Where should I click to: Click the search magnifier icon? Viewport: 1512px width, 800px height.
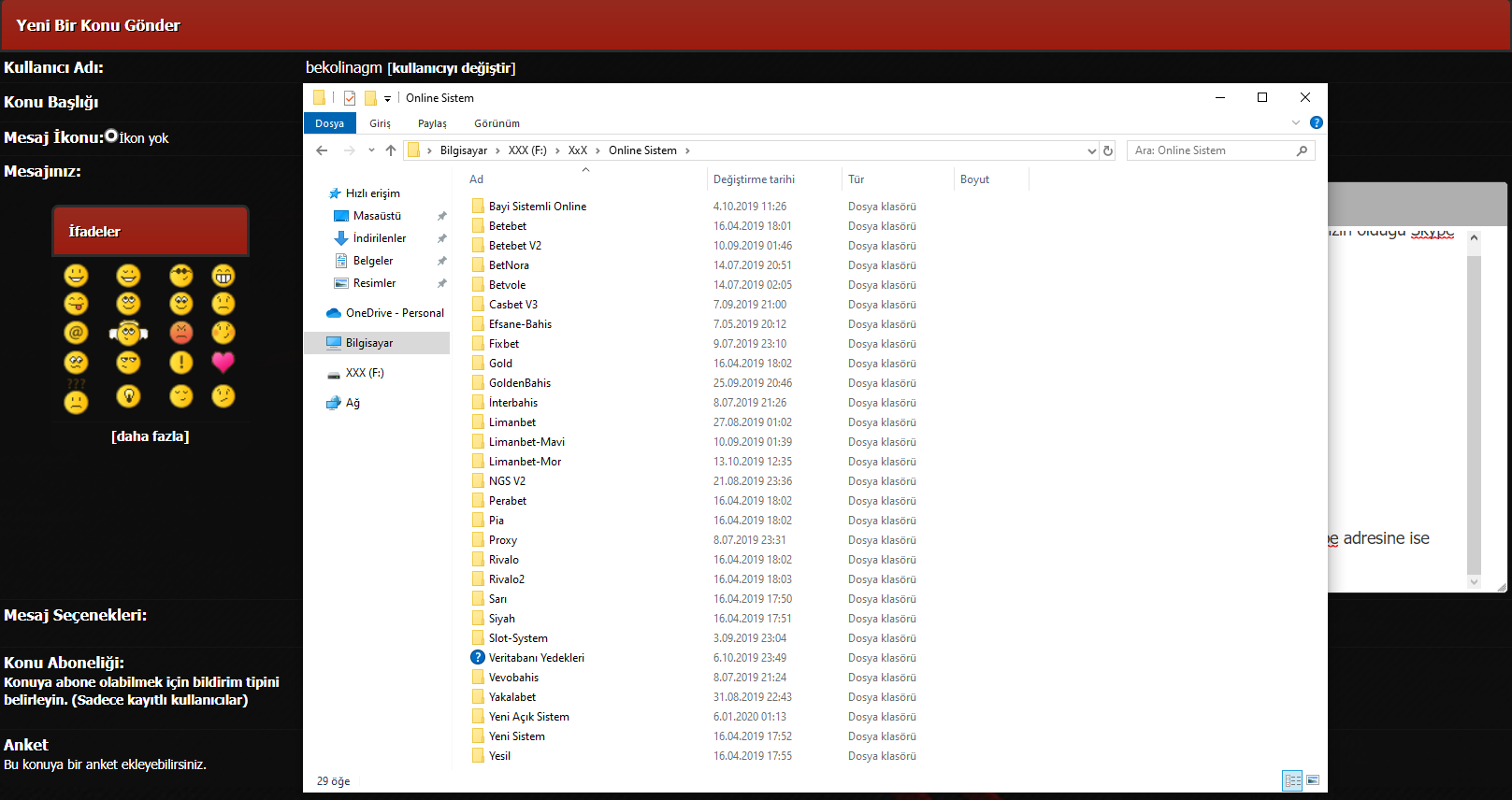point(1302,150)
